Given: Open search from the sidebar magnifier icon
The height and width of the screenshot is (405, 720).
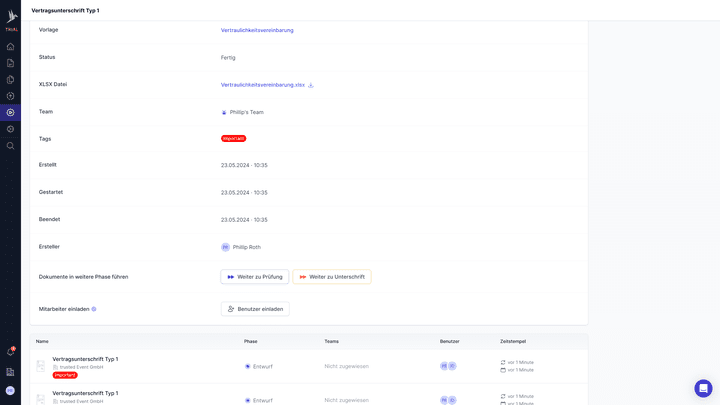Looking at the screenshot, I should coord(10,145).
